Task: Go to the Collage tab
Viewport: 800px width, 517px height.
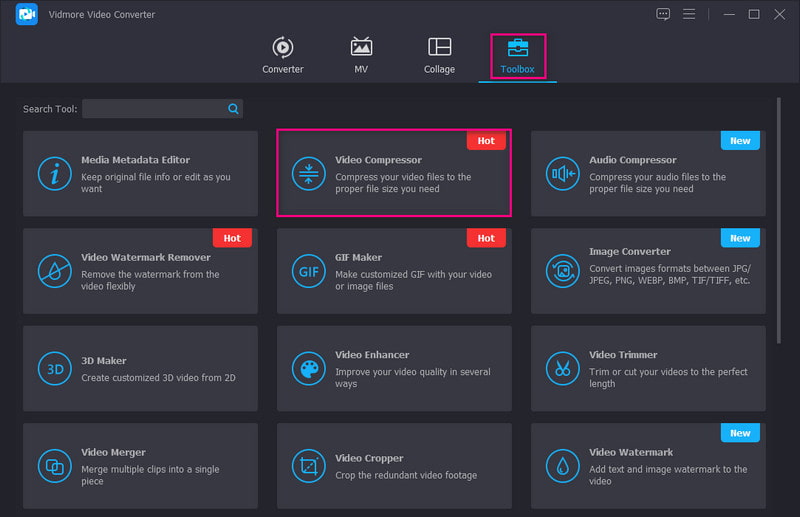Action: tap(439, 56)
